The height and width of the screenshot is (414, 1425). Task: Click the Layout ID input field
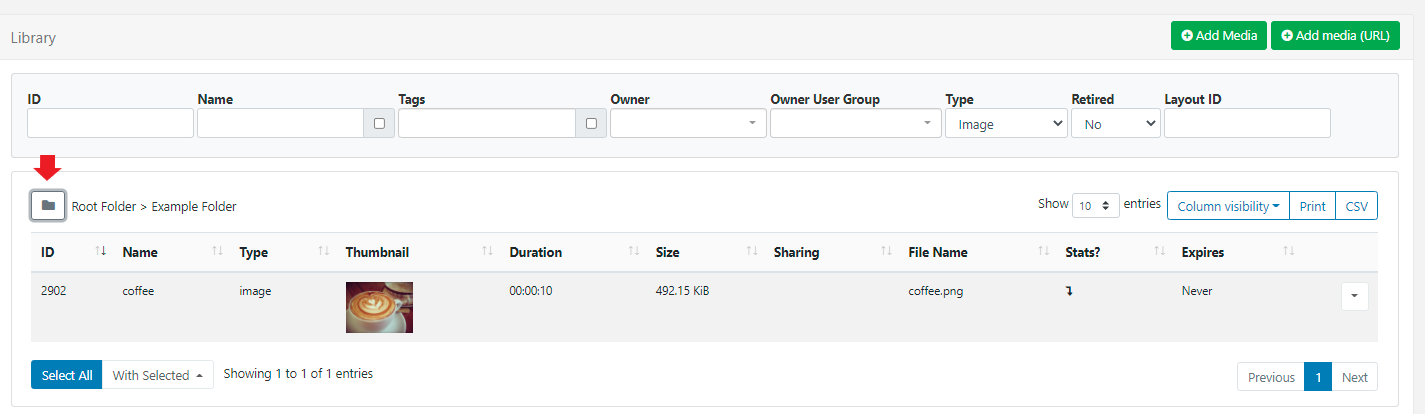coord(1247,123)
